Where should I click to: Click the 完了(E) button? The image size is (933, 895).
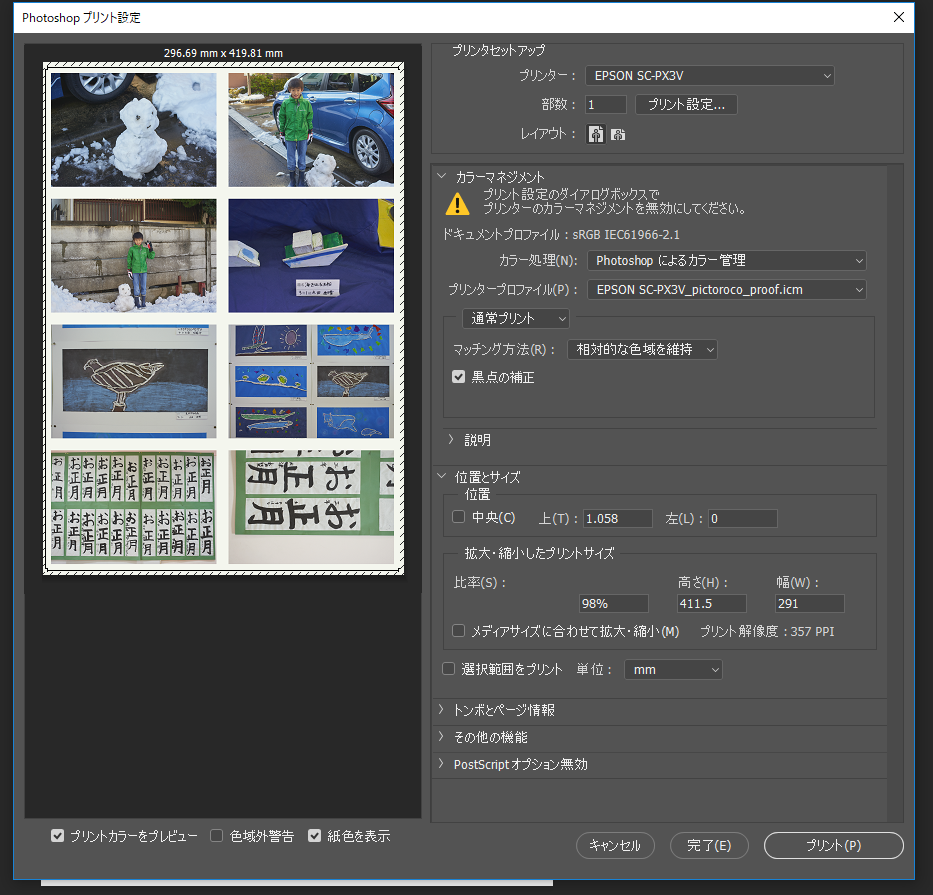click(x=709, y=845)
